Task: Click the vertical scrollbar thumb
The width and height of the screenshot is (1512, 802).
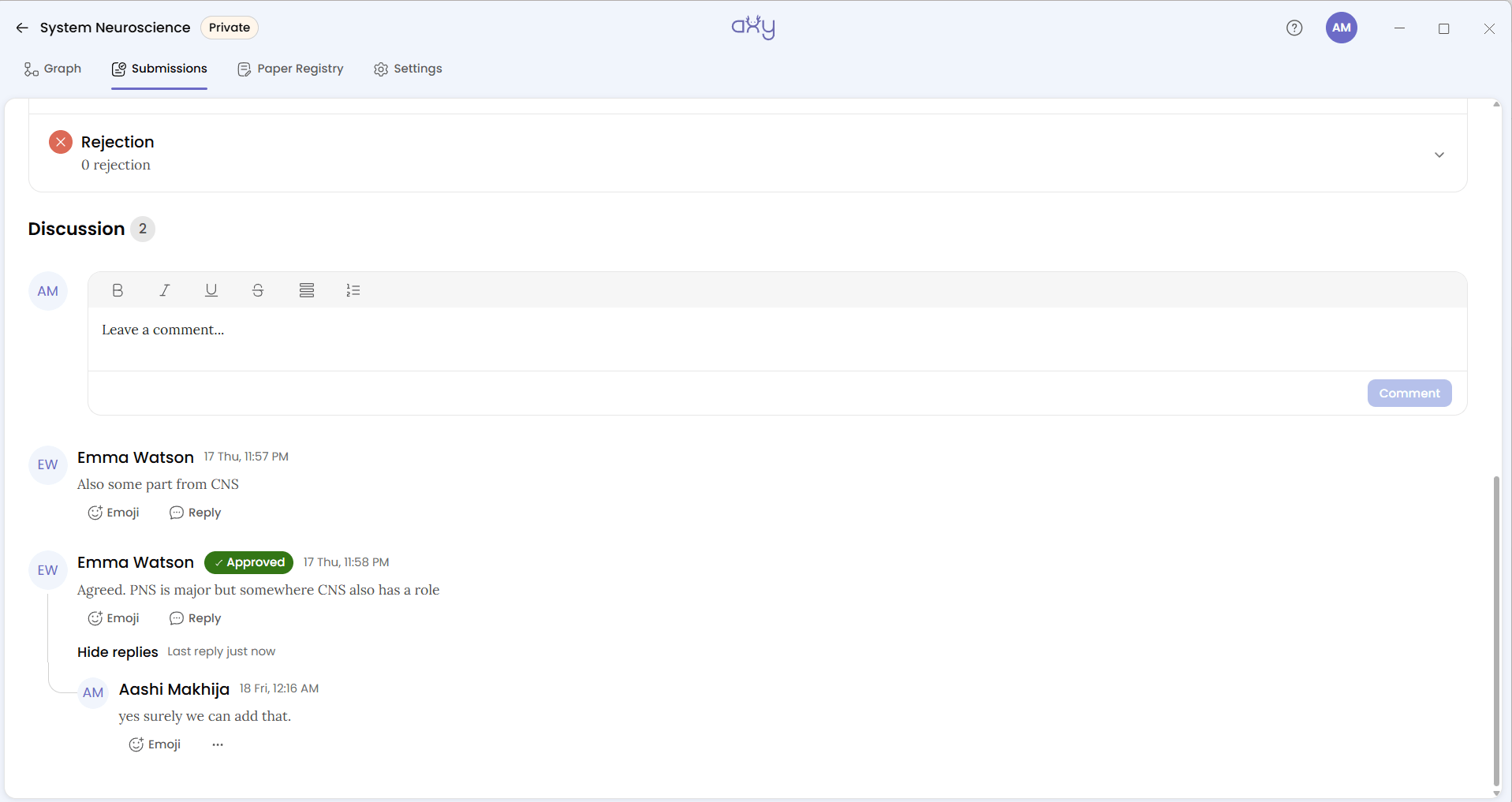Action: pos(1496,631)
